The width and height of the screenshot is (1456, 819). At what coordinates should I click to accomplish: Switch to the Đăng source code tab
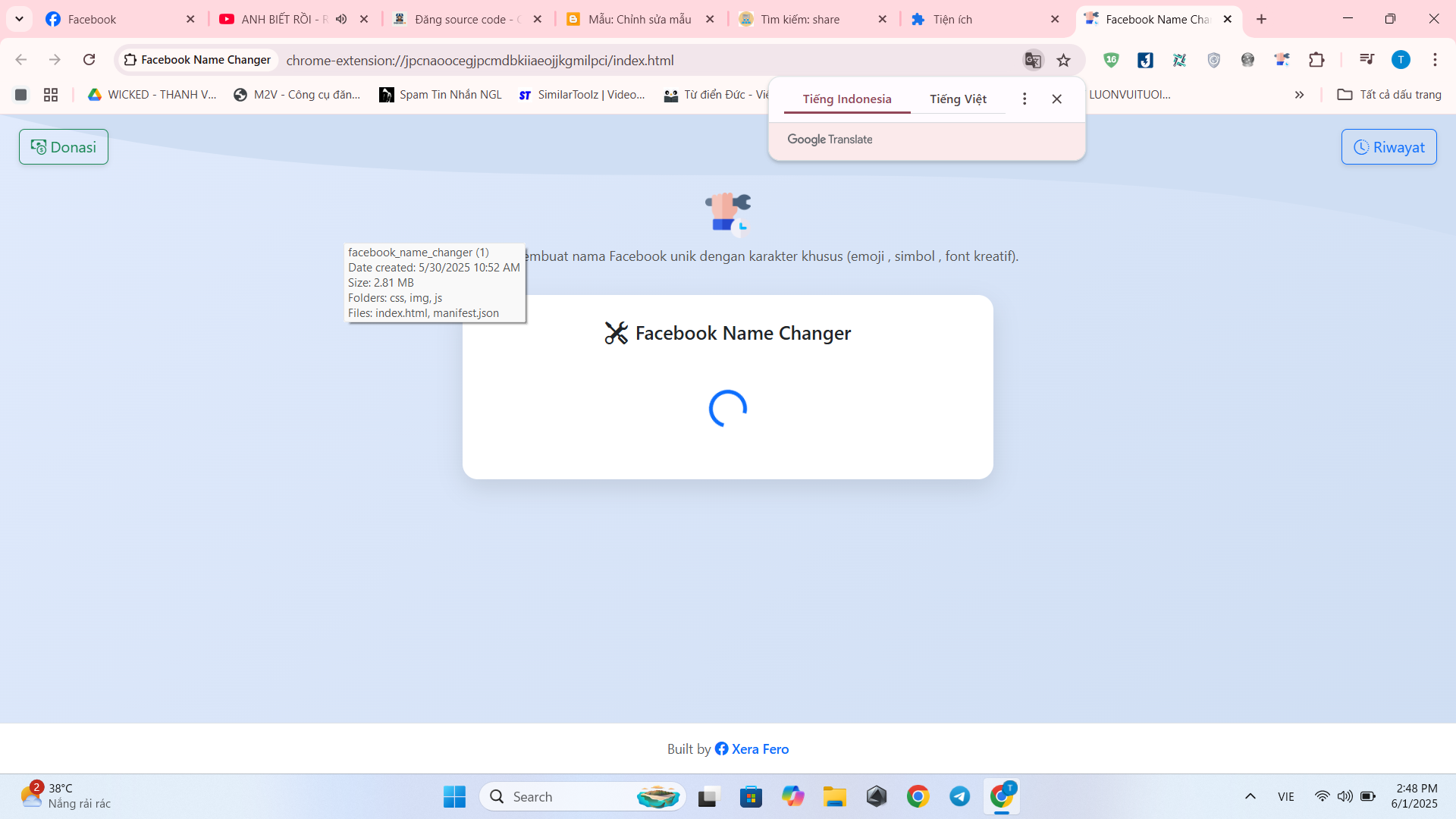(466, 19)
